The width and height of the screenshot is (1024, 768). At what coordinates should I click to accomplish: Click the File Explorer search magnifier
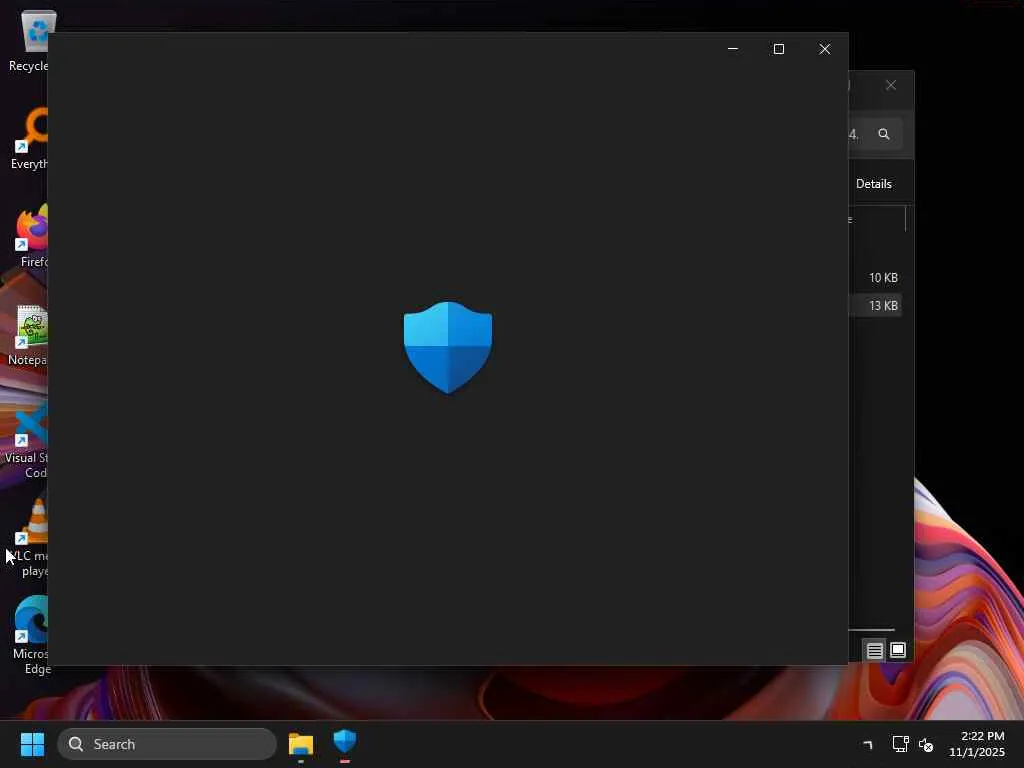click(x=884, y=135)
